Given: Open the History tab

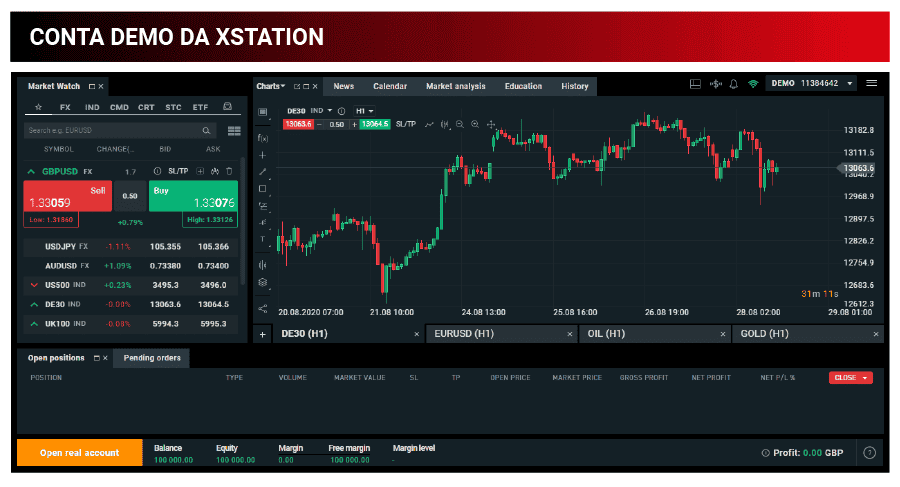Looking at the screenshot, I should pos(575,86).
